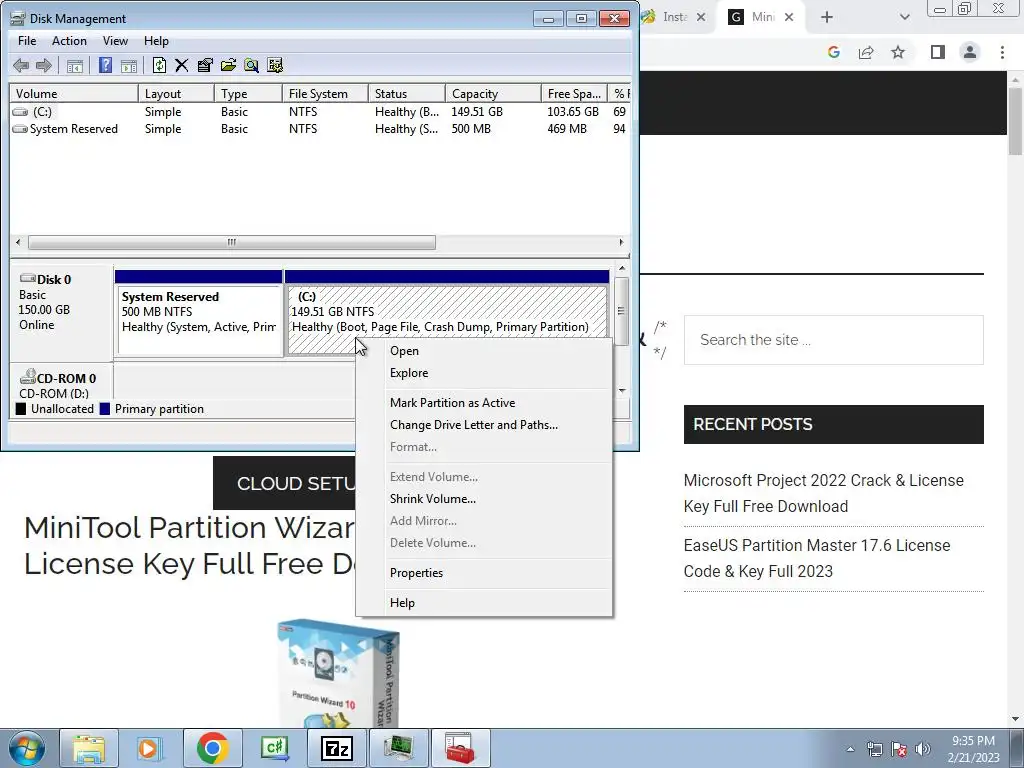
Task: Open the Help menu in the menu bar
Action: click(156, 40)
